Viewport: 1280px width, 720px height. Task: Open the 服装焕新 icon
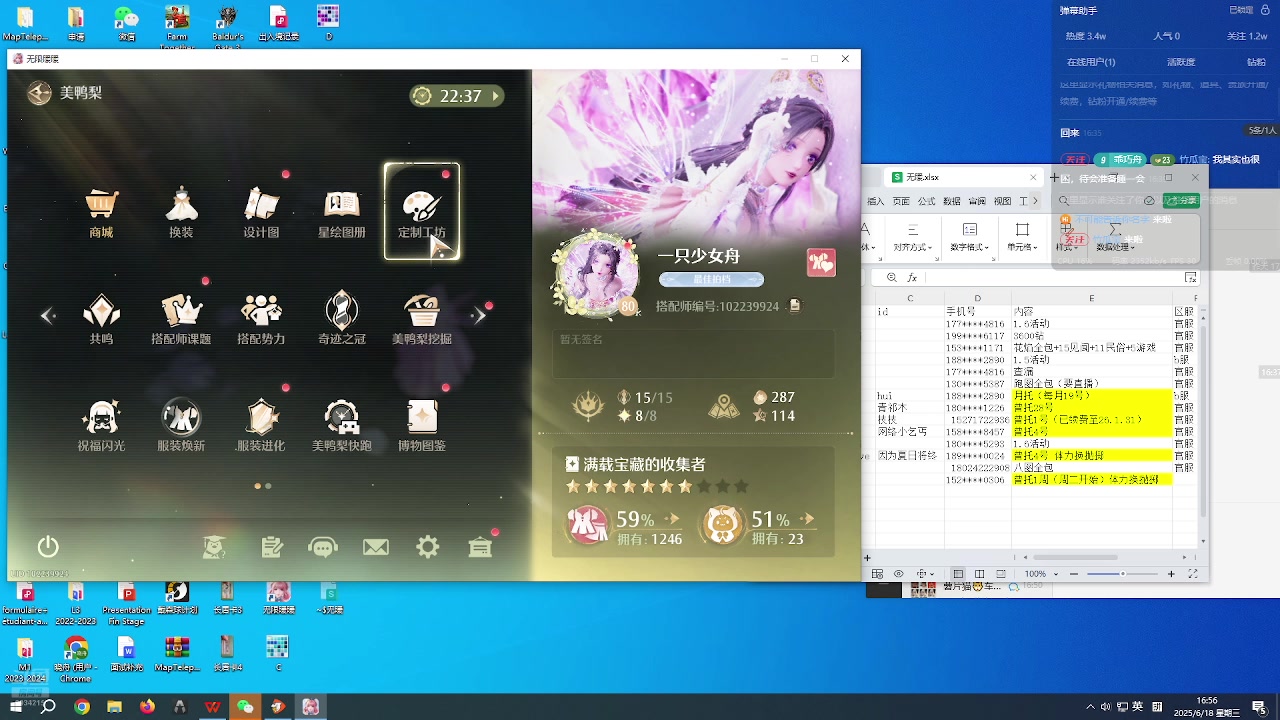click(181, 426)
